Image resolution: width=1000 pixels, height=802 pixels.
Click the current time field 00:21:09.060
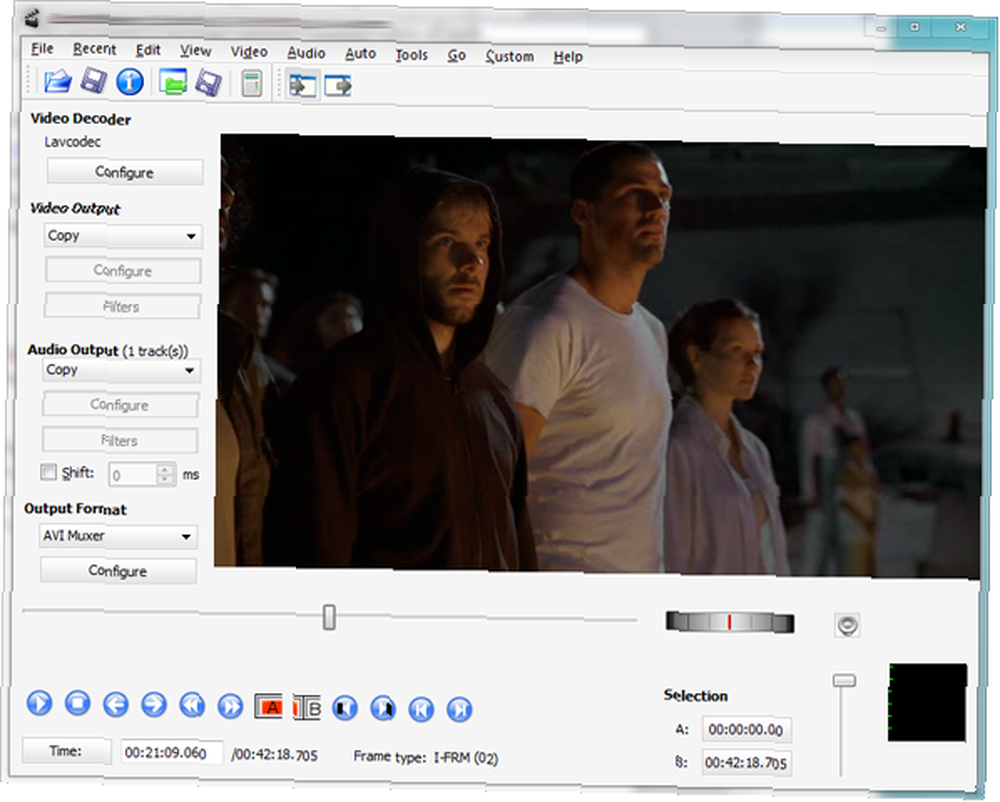[x=172, y=753]
